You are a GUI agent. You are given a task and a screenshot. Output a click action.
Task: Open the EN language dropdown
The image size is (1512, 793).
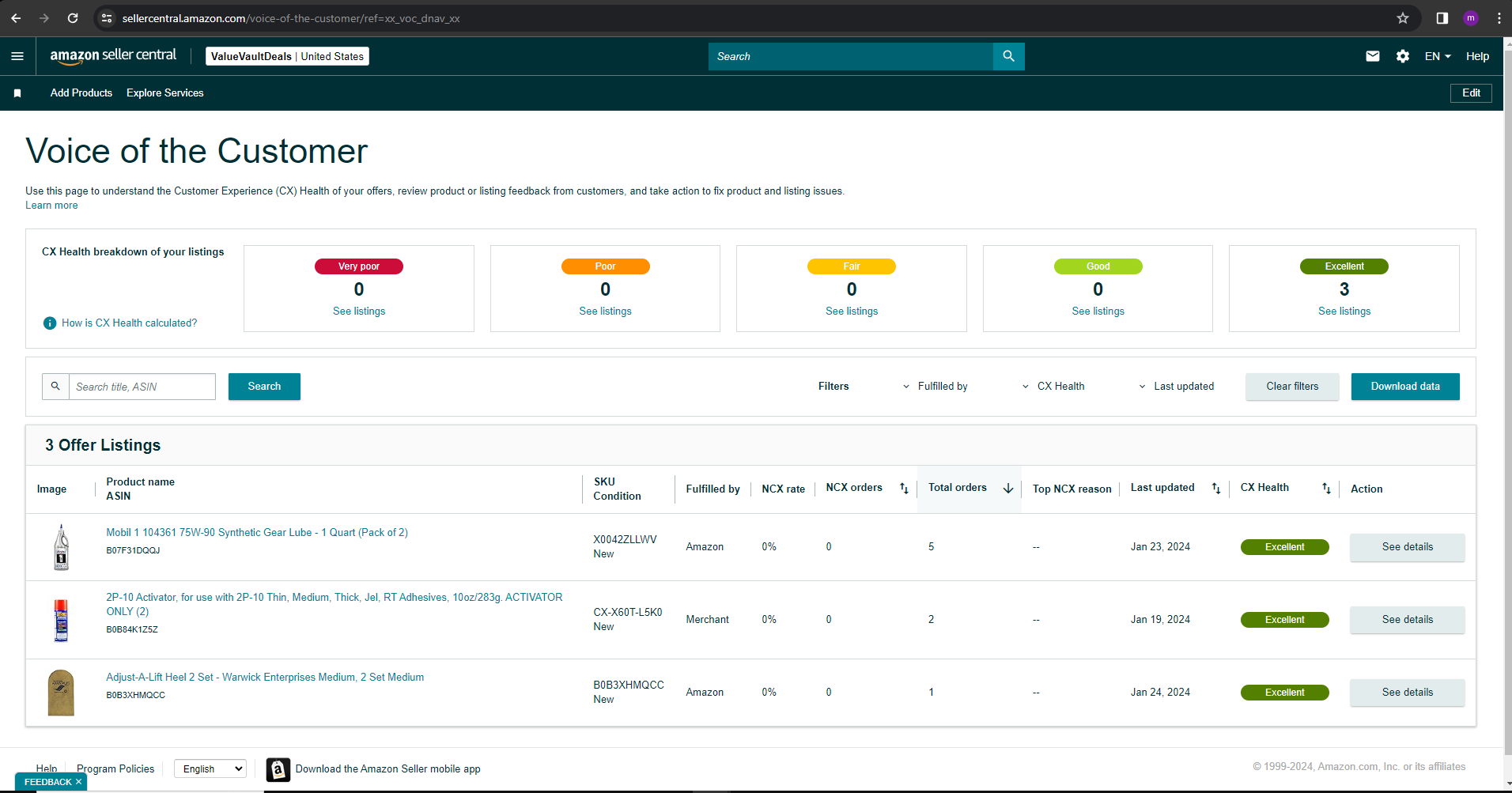point(1438,56)
